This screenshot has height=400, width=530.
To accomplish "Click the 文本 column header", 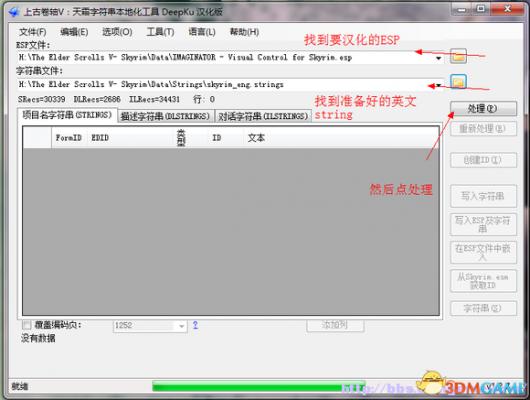I will 256,138.
